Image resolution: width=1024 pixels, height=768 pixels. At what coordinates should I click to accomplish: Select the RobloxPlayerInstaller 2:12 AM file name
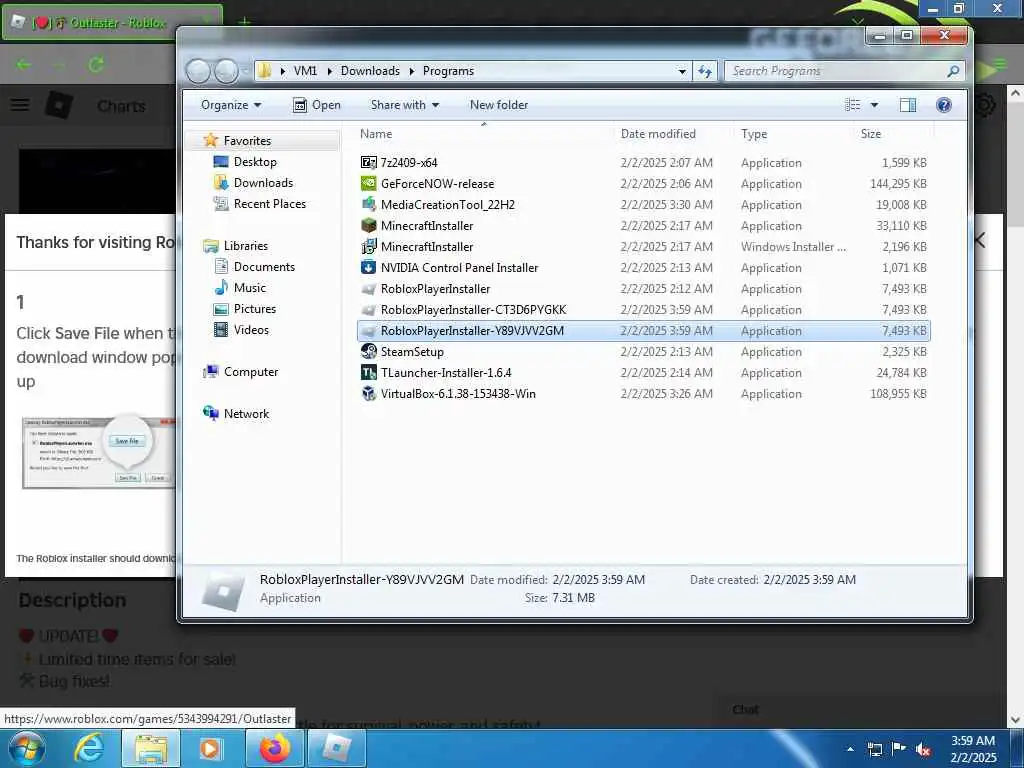(436, 289)
